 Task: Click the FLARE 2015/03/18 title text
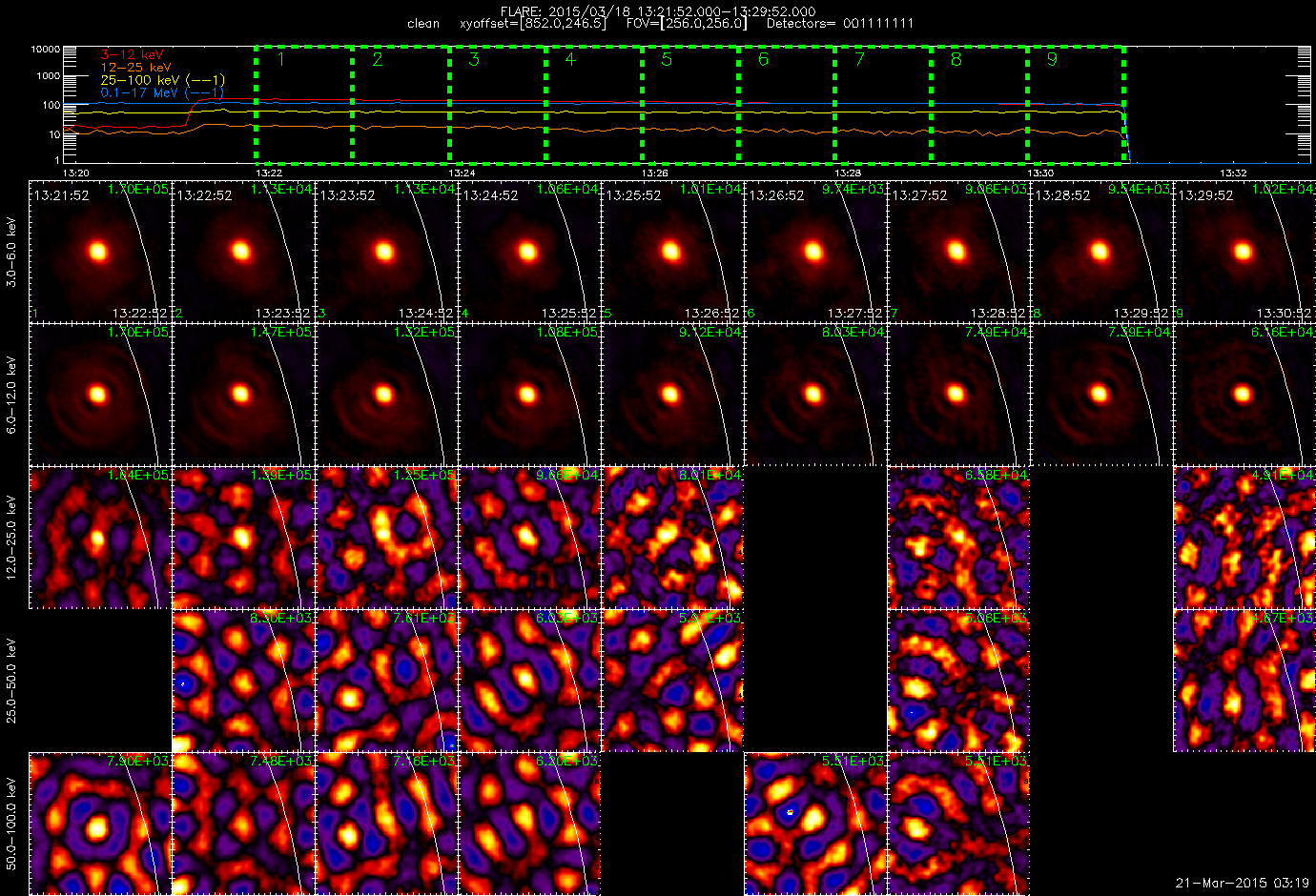pos(658,11)
